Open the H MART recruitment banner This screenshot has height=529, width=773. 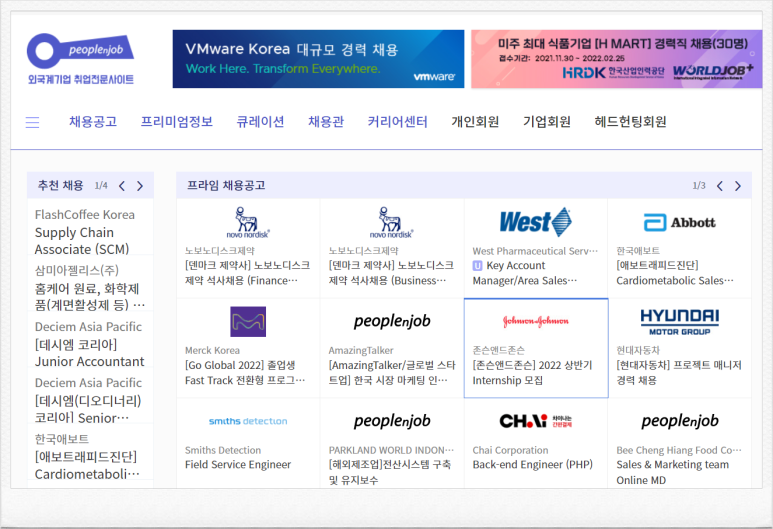(616, 59)
